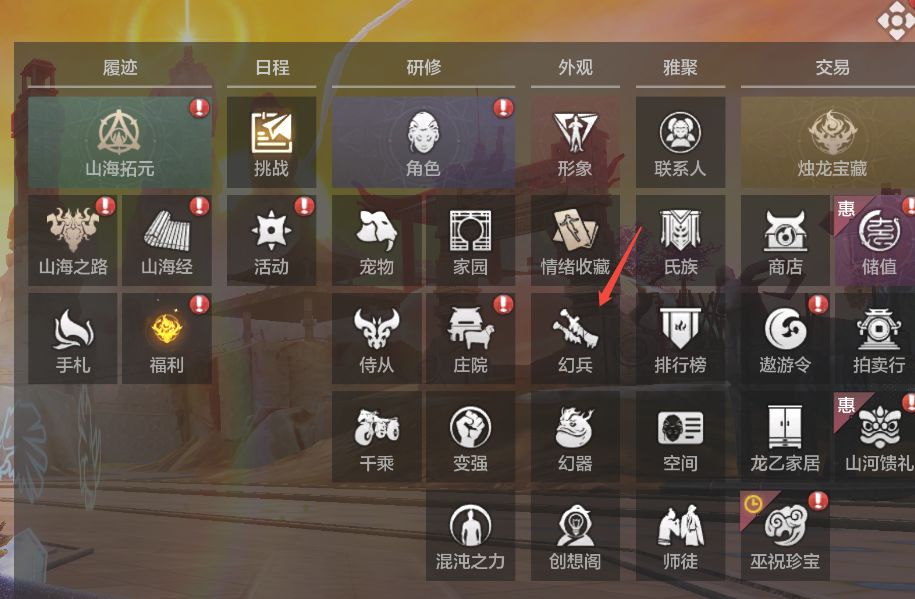Open the 千乘 mount icon
The width and height of the screenshot is (915, 599).
(377, 437)
